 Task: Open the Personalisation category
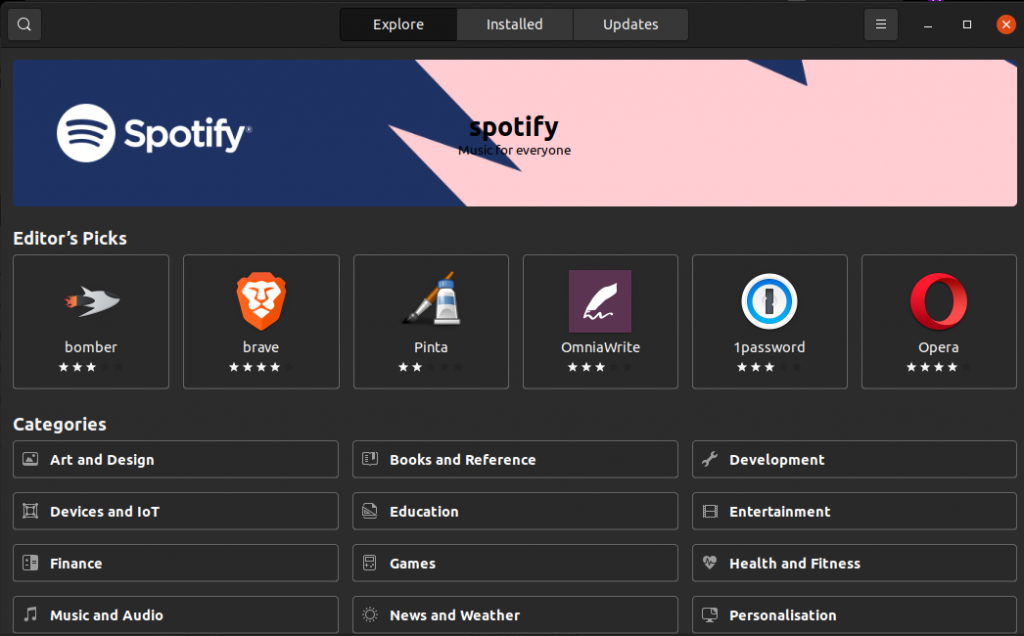tap(853, 614)
